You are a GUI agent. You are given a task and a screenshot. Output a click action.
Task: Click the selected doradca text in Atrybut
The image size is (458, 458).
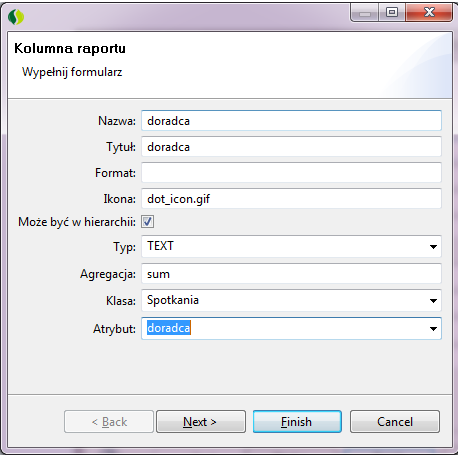pos(169,328)
